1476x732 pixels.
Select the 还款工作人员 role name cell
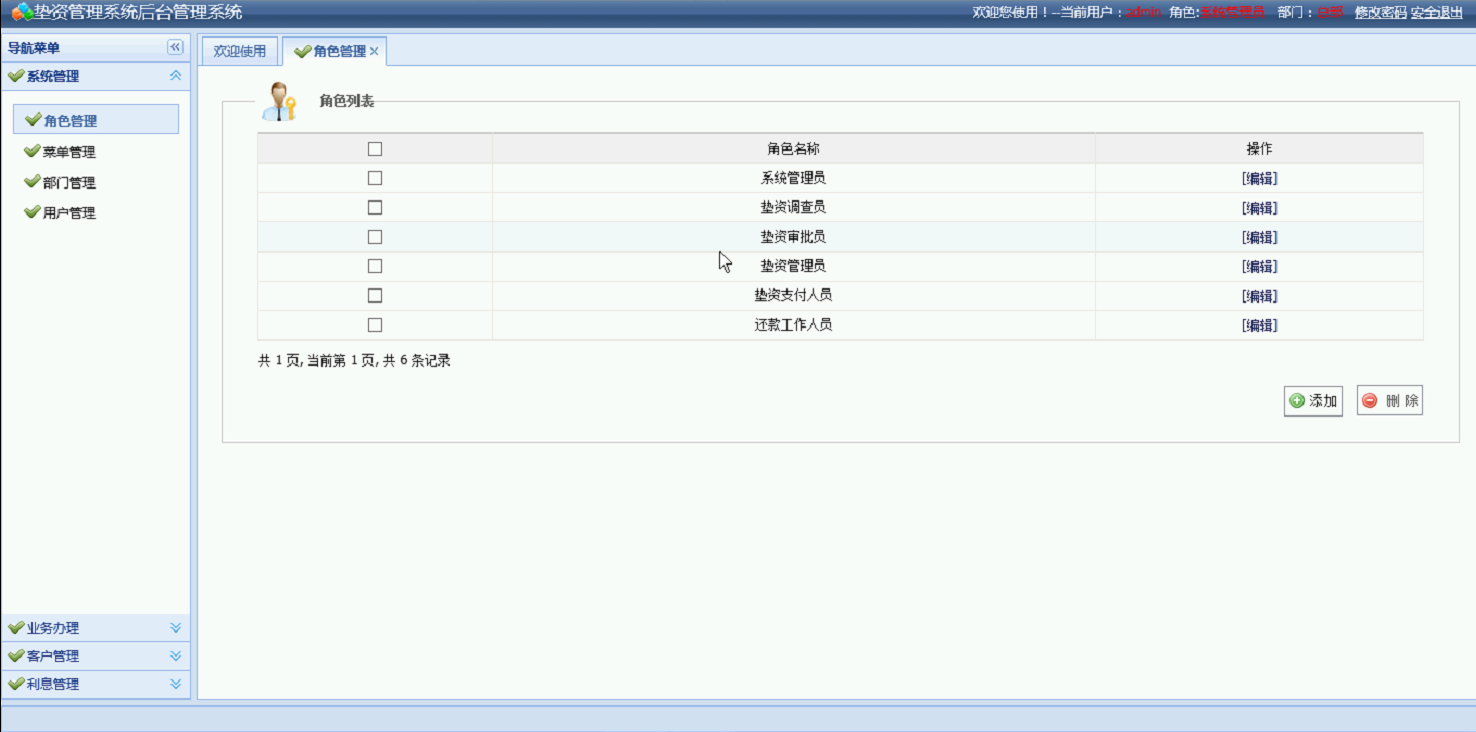[x=794, y=325]
